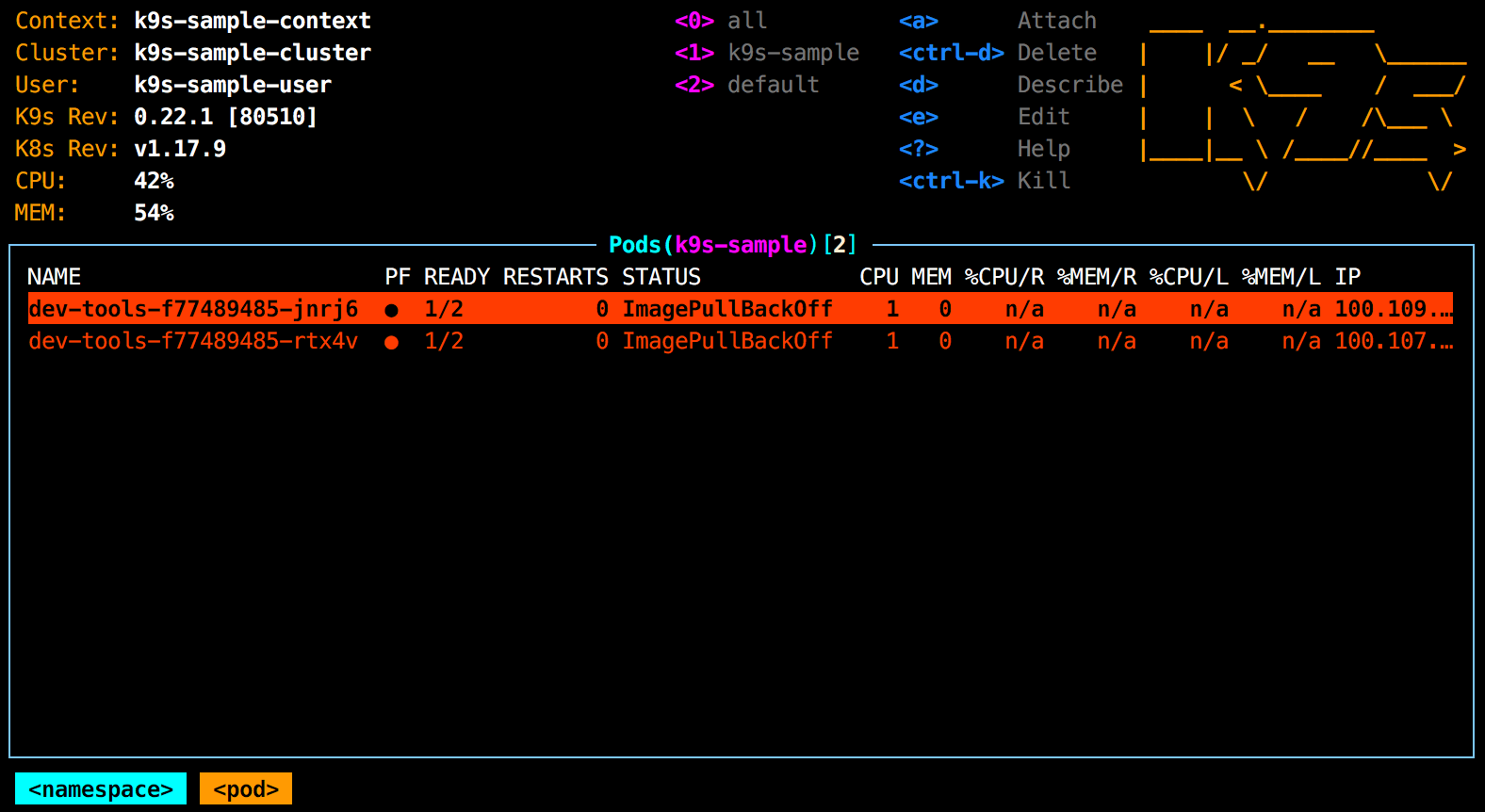Click the <d> shortcut key label
1485x812 pixels.
pos(919,85)
